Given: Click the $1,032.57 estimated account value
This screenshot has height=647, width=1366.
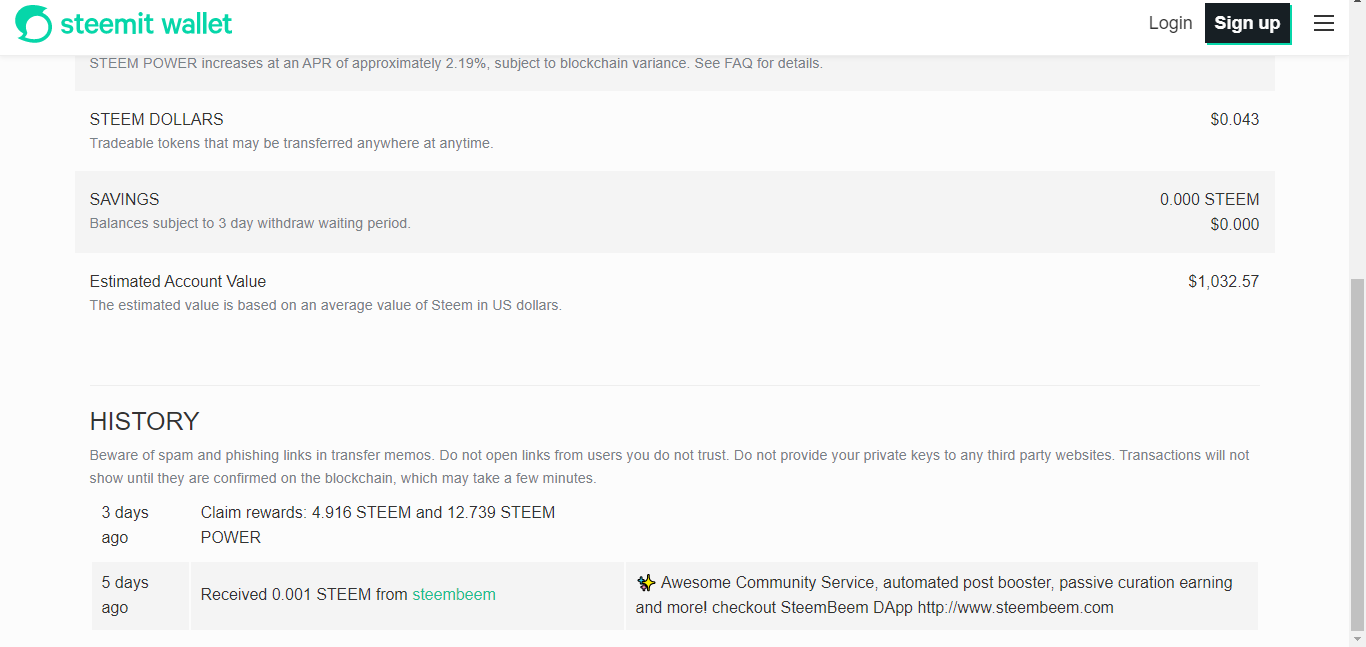Looking at the screenshot, I should pos(1223,282).
